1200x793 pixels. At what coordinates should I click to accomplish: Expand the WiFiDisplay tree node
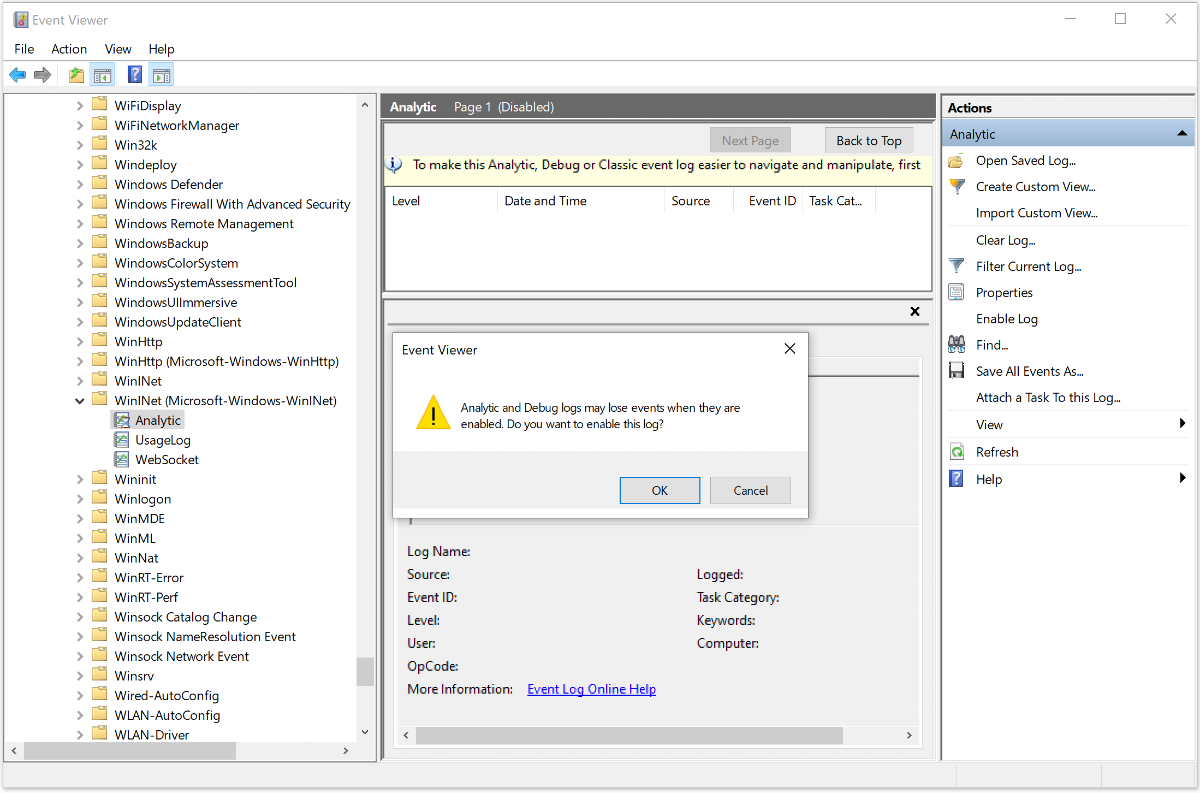click(80, 105)
